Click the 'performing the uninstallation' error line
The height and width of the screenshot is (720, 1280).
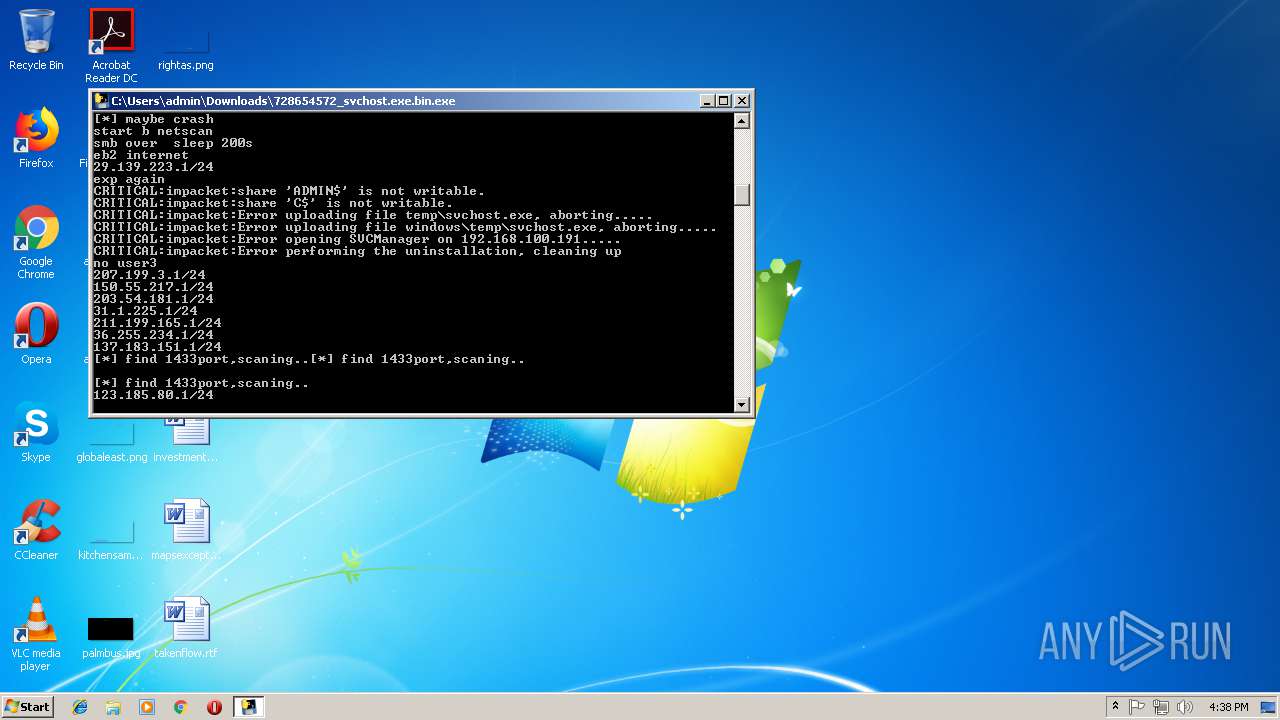(x=357, y=251)
